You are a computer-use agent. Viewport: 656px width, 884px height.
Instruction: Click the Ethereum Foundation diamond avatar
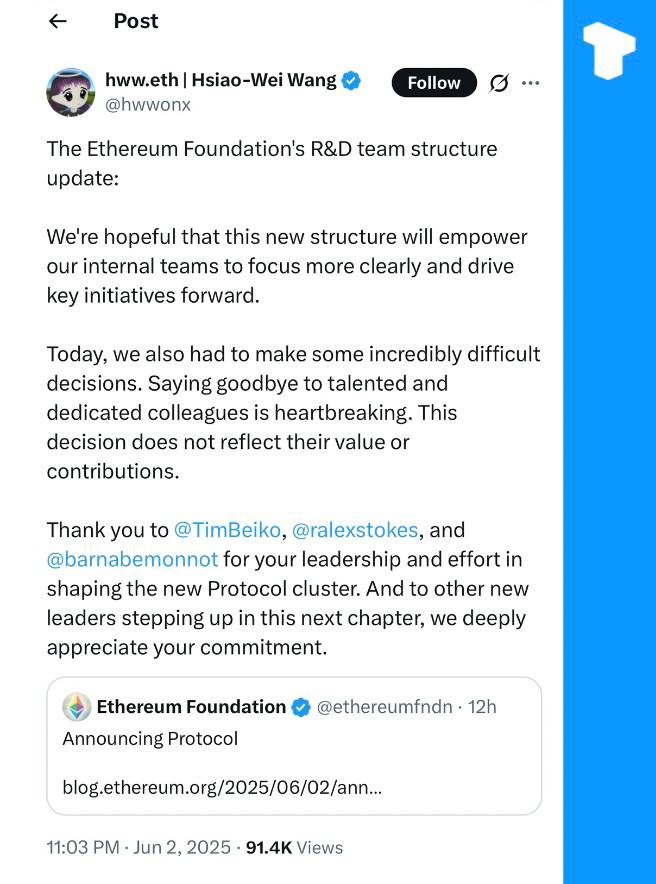click(x=76, y=707)
